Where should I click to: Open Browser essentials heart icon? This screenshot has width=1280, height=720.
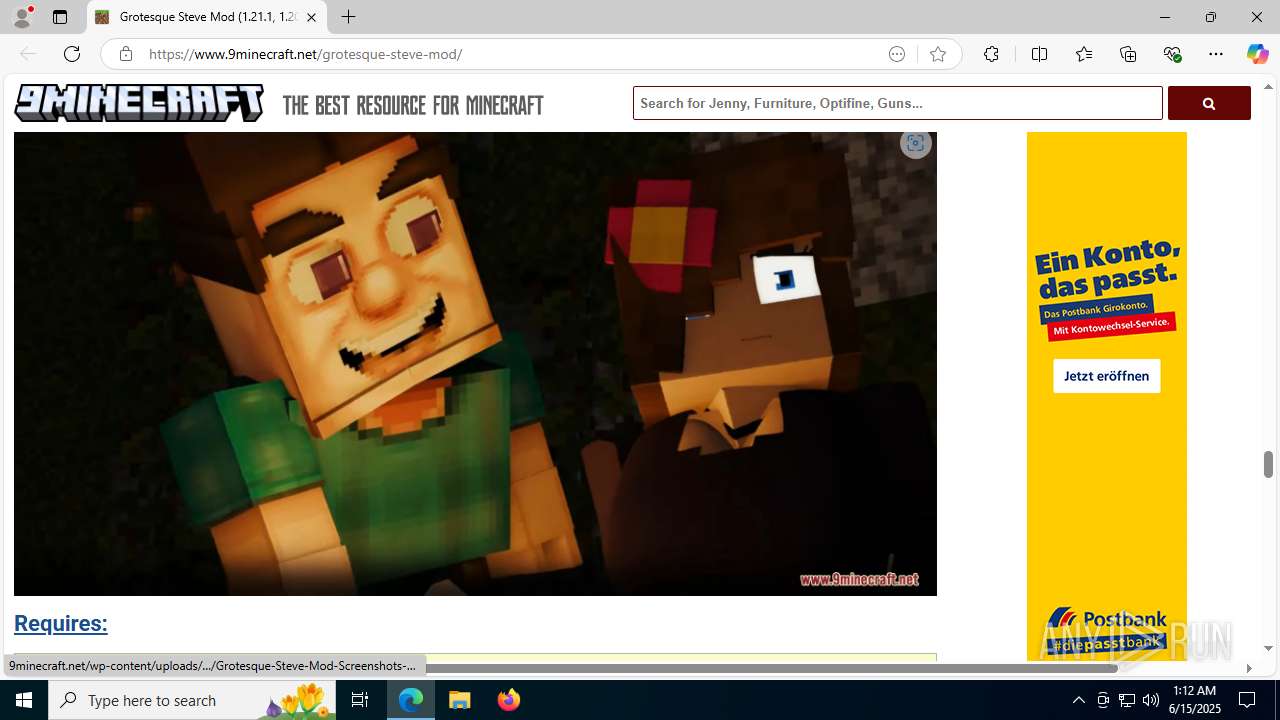tap(1172, 54)
